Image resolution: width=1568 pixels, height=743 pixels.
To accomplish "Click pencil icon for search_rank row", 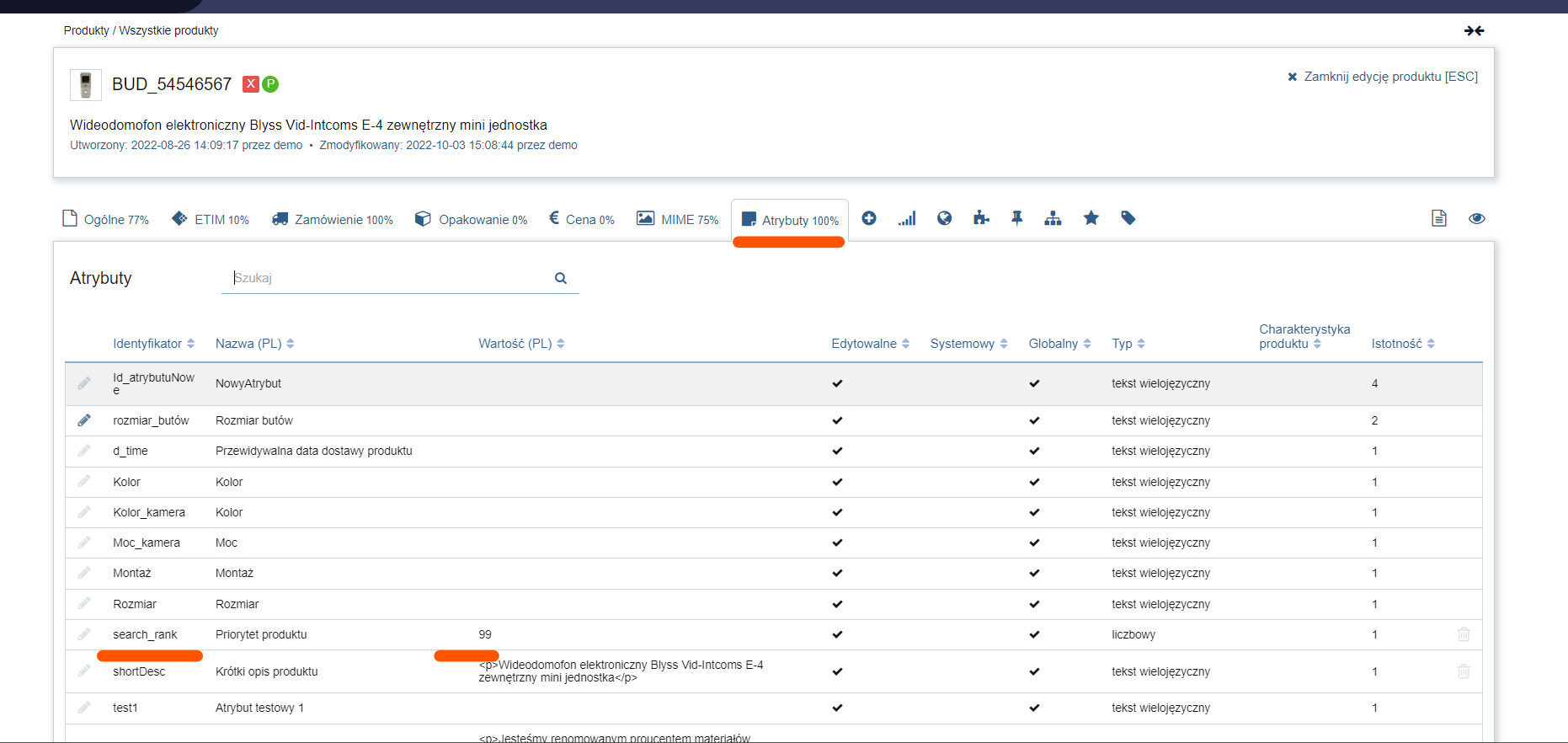I will (84, 634).
